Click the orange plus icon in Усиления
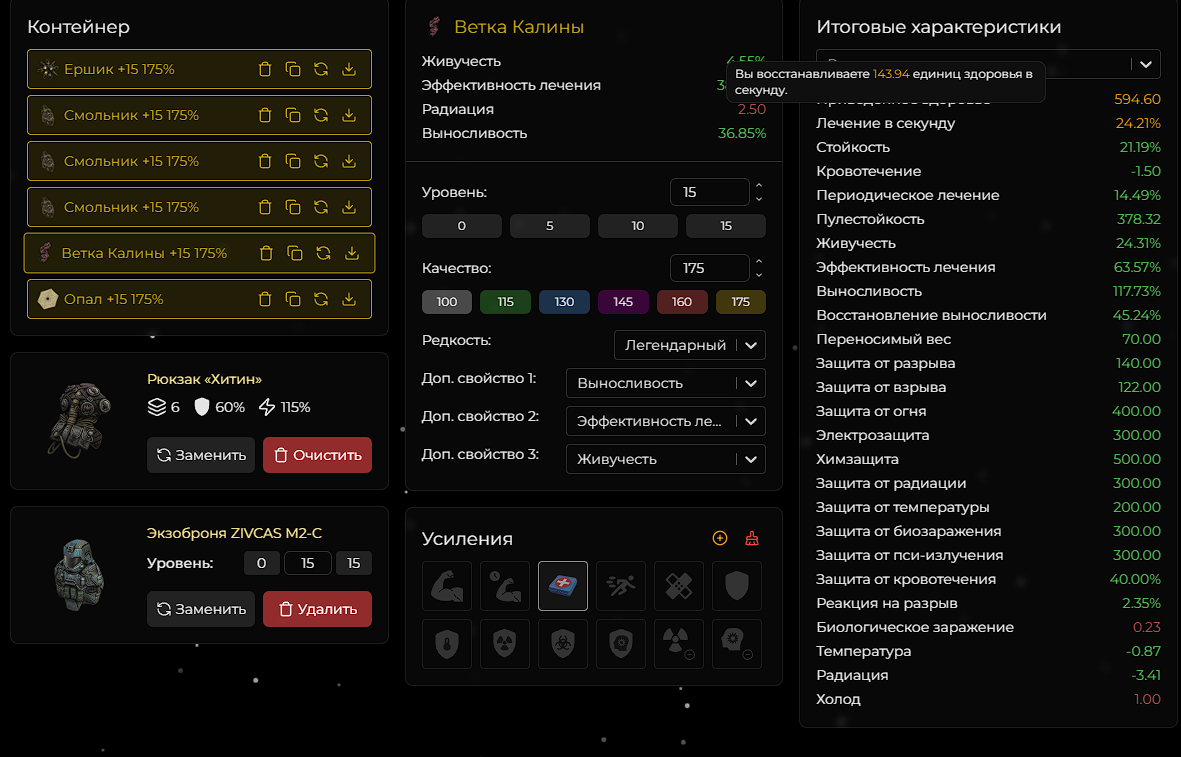This screenshot has width=1181, height=757. (720, 538)
